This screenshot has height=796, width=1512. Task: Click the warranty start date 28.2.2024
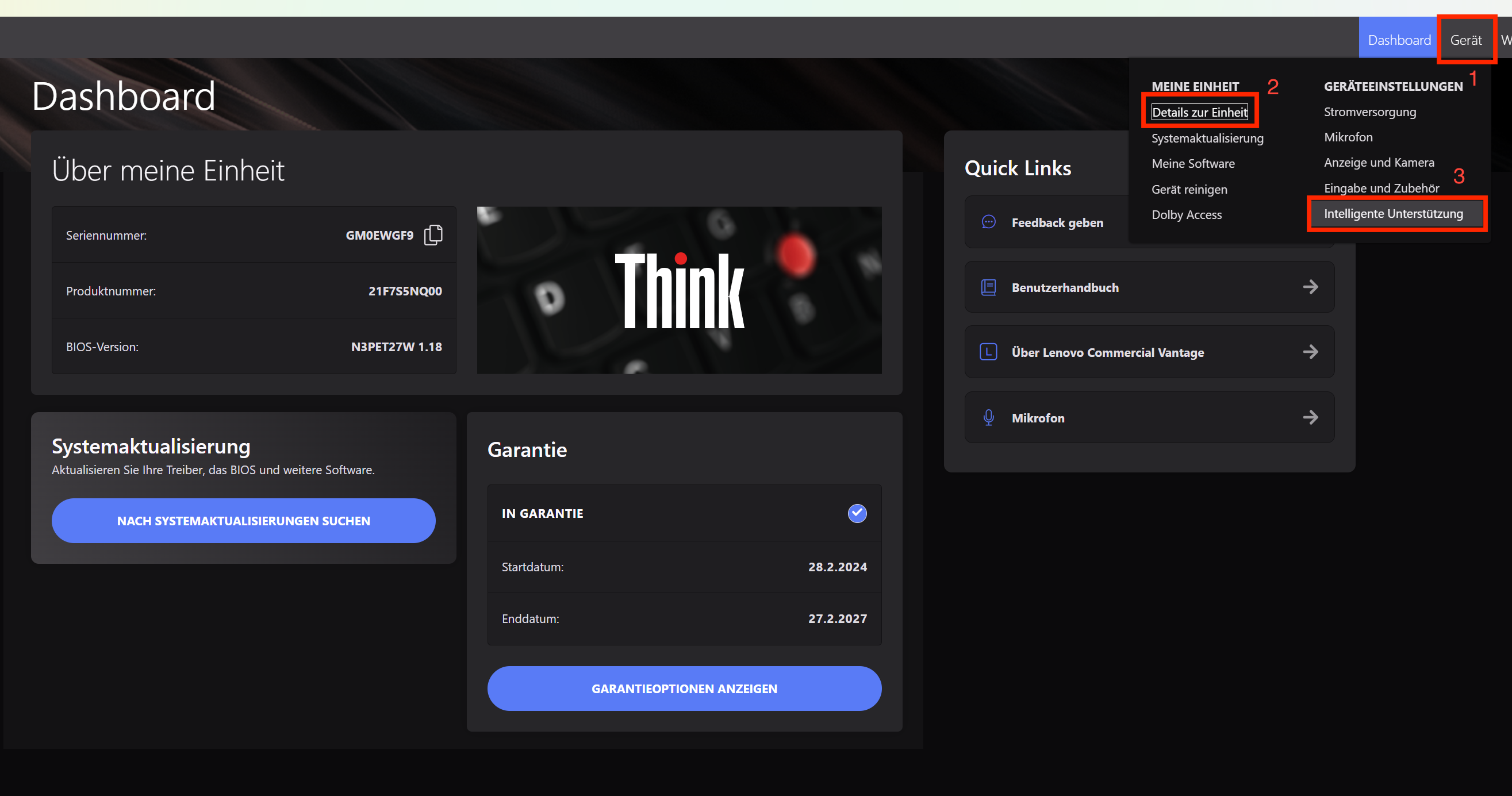pos(837,567)
